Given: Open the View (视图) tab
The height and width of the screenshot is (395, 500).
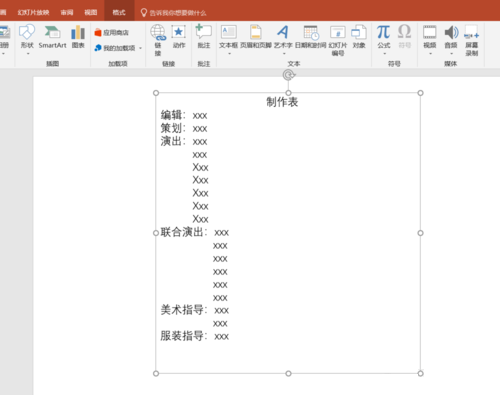Looking at the screenshot, I should [91, 12].
